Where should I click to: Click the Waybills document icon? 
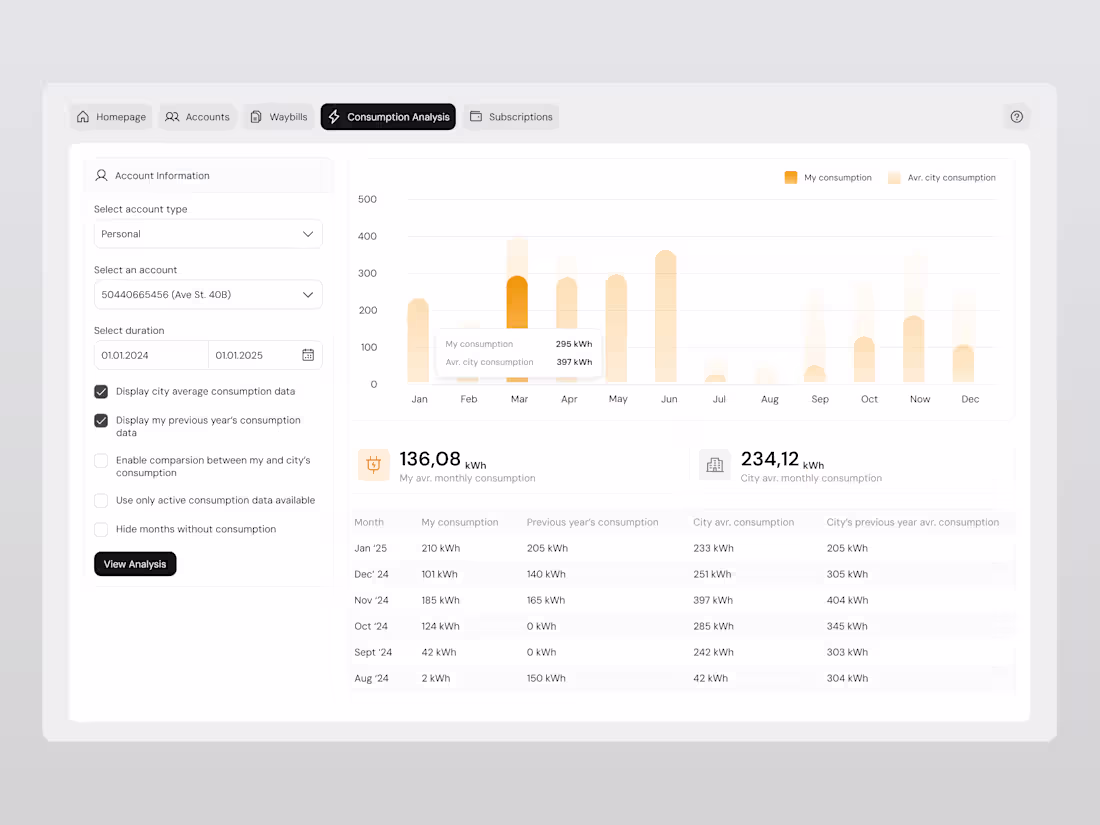coord(254,117)
